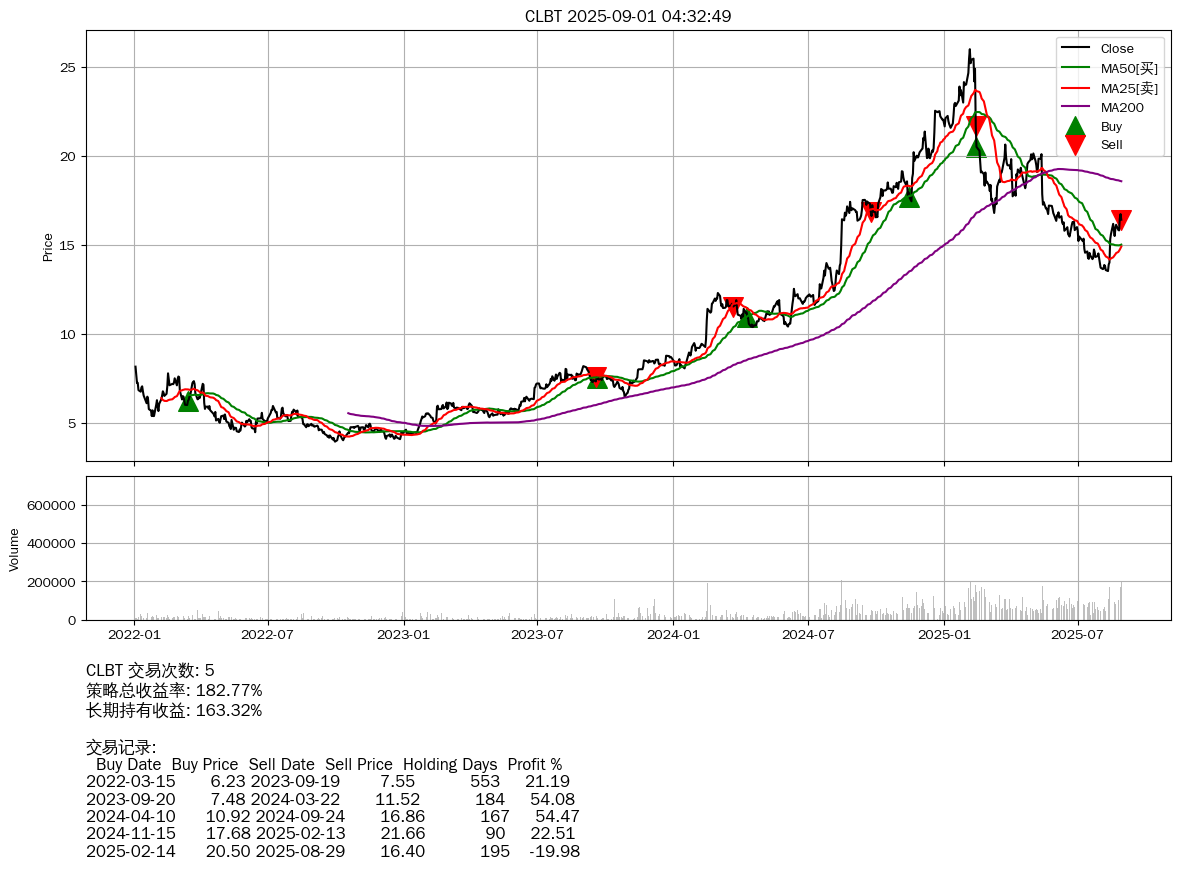This screenshot has height=869, width=1180.
Task: Click the green Buy marker near November 2024
Action: coord(909,197)
